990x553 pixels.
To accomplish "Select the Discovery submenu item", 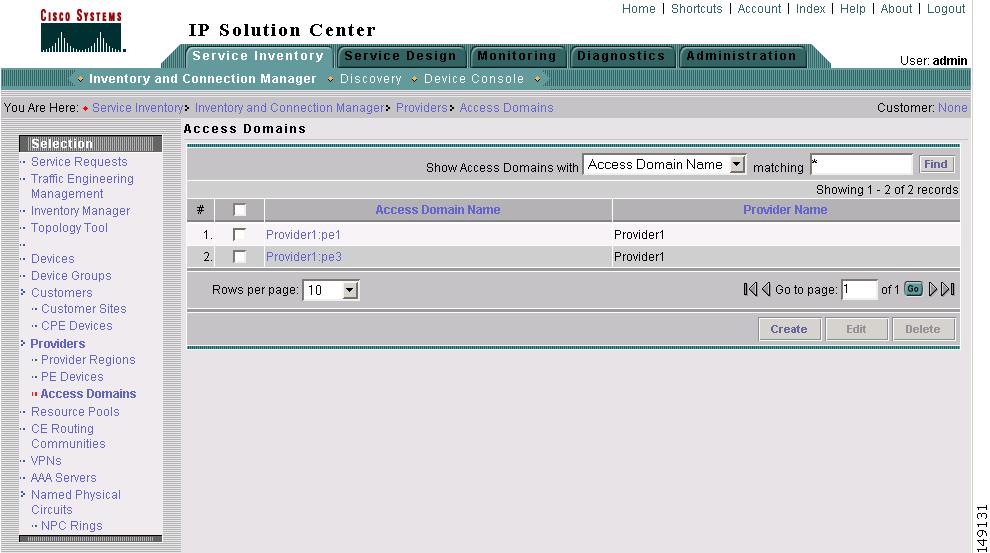I will coord(371,79).
